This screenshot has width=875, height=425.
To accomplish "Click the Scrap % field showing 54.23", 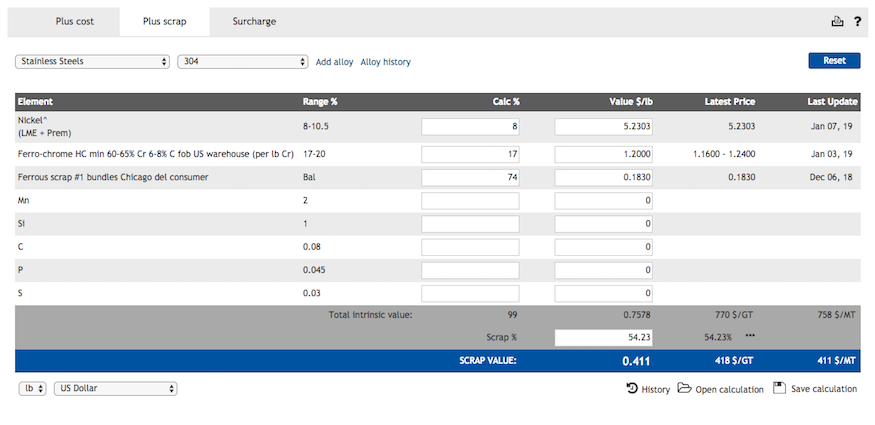I will point(603,338).
